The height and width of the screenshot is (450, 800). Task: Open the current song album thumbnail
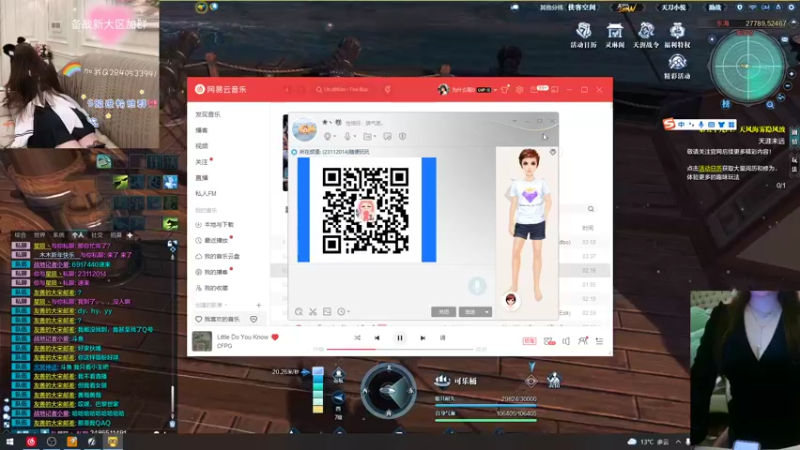pos(202,341)
